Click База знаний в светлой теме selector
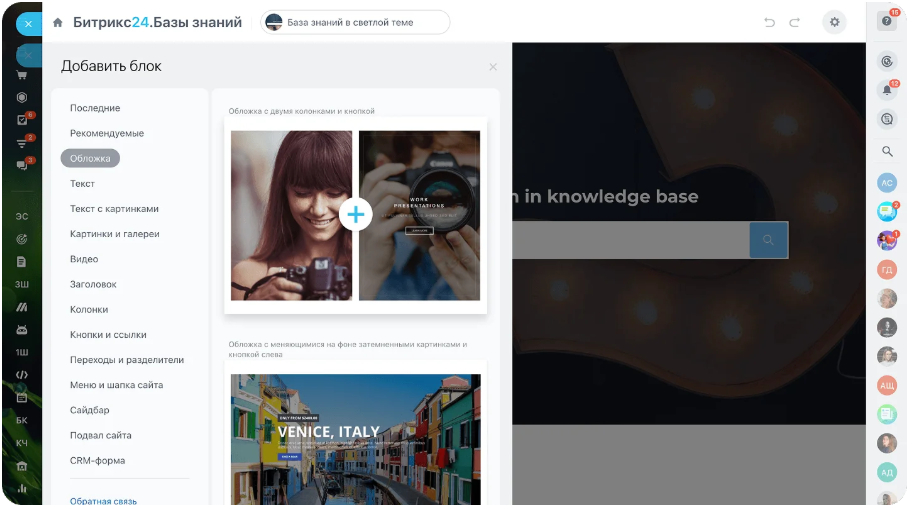Image resolution: width=913 pixels, height=509 pixels. 355,22
